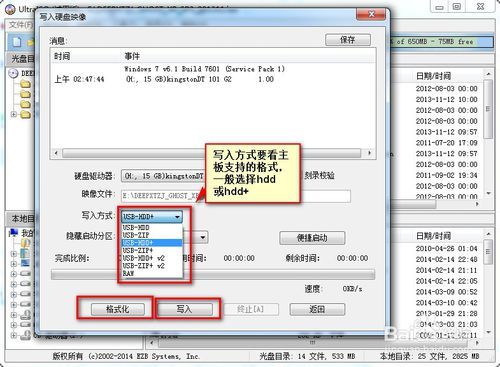This screenshot has width=500, height=367.
Task: Select the DEE disc icon in disc tree
Action: pyautogui.click(x=13, y=73)
